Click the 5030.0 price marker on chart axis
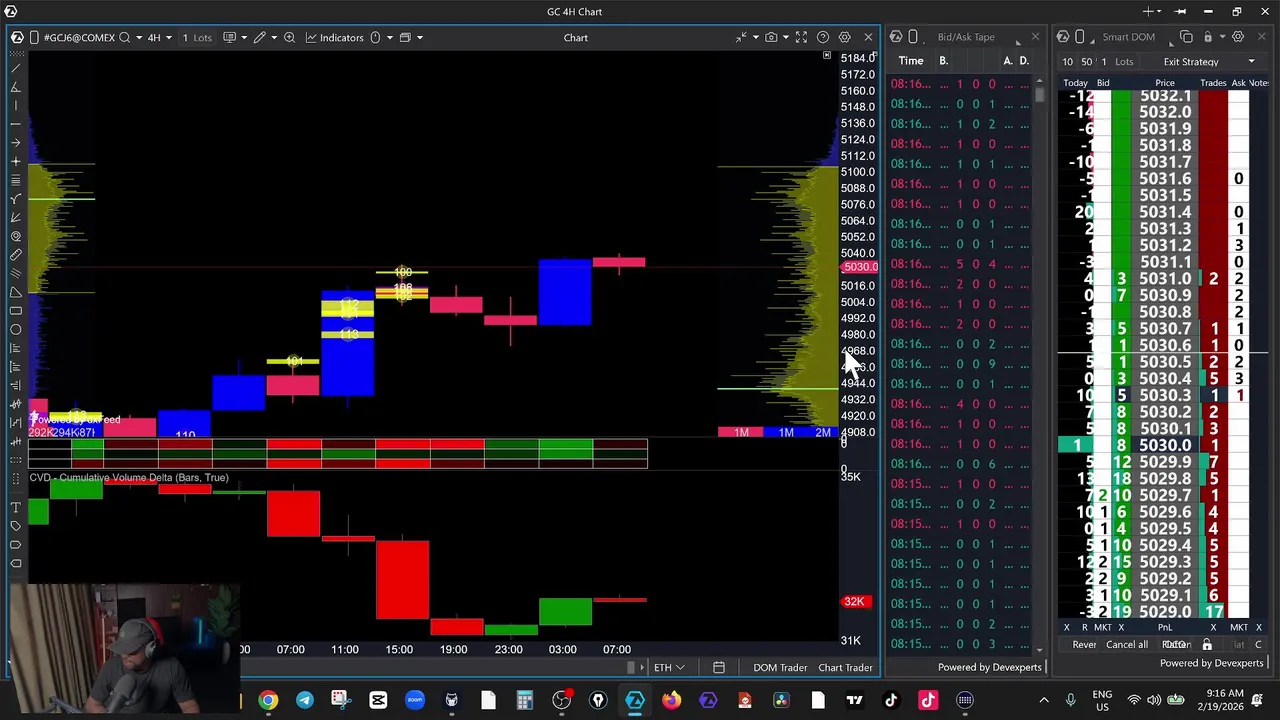1280x720 pixels. [x=859, y=267]
